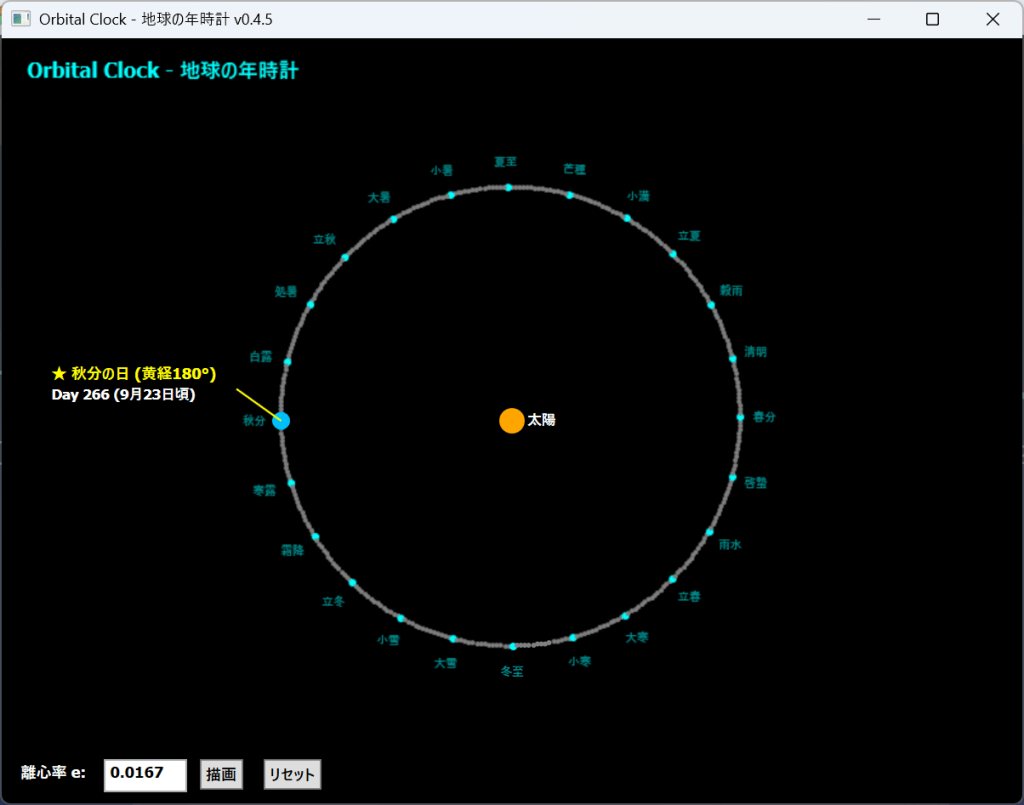Click the orange sun at orbit center

point(511,421)
